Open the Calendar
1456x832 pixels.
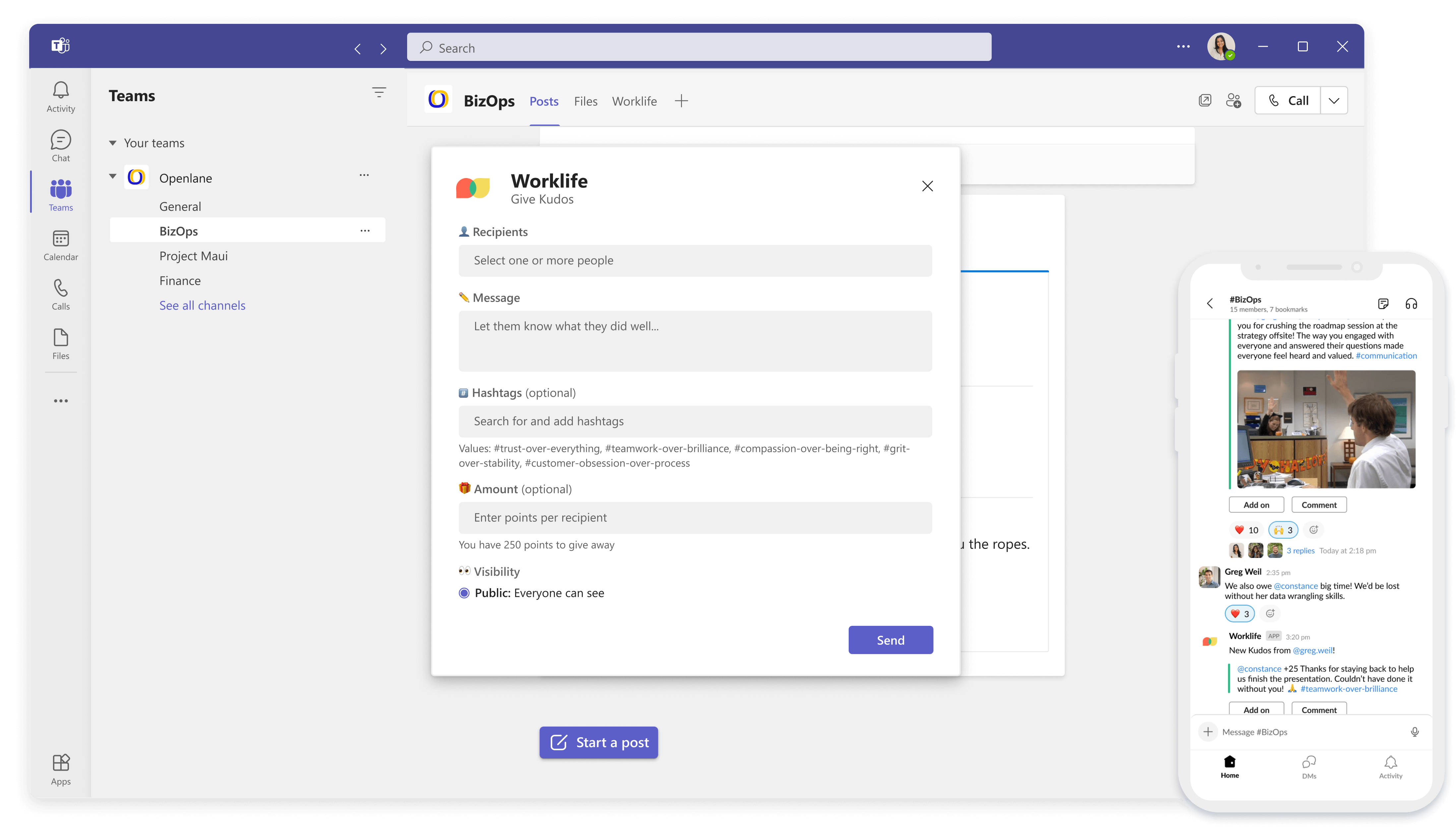tap(60, 244)
